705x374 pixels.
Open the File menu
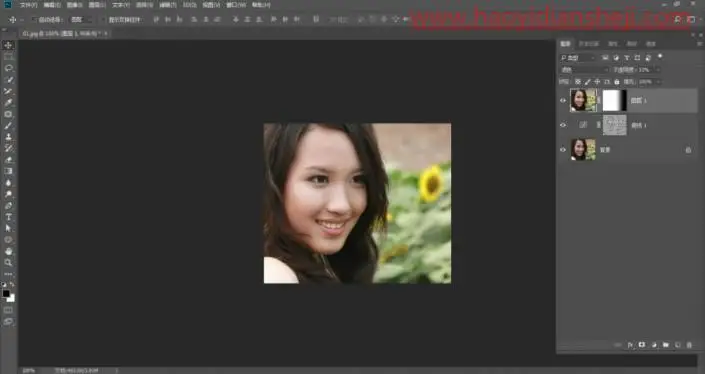click(x=28, y=5)
